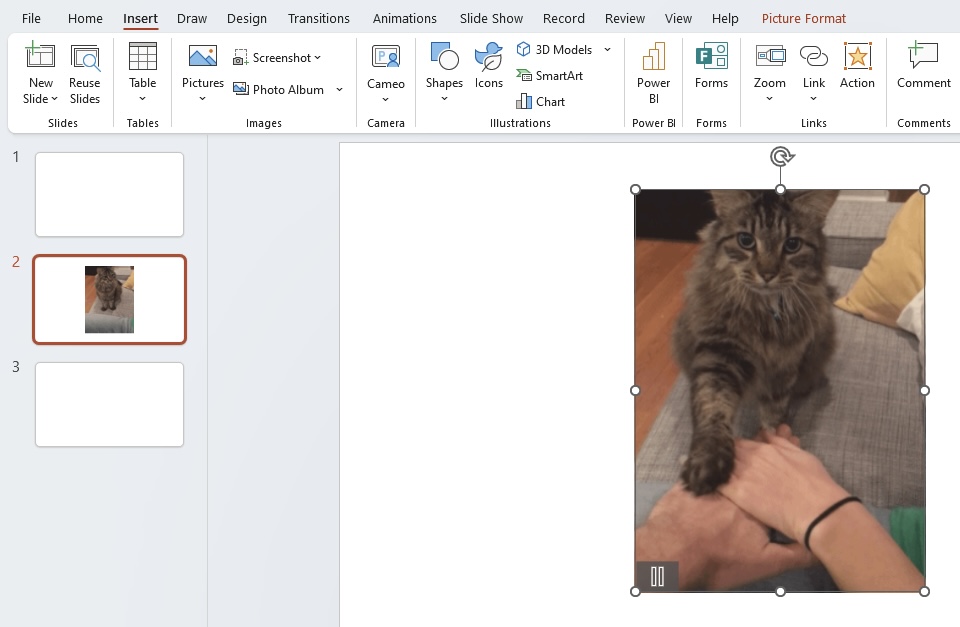Insert a Chart
Image resolution: width=960 pixels, height=627 pixels.
(x=541, y=102)
